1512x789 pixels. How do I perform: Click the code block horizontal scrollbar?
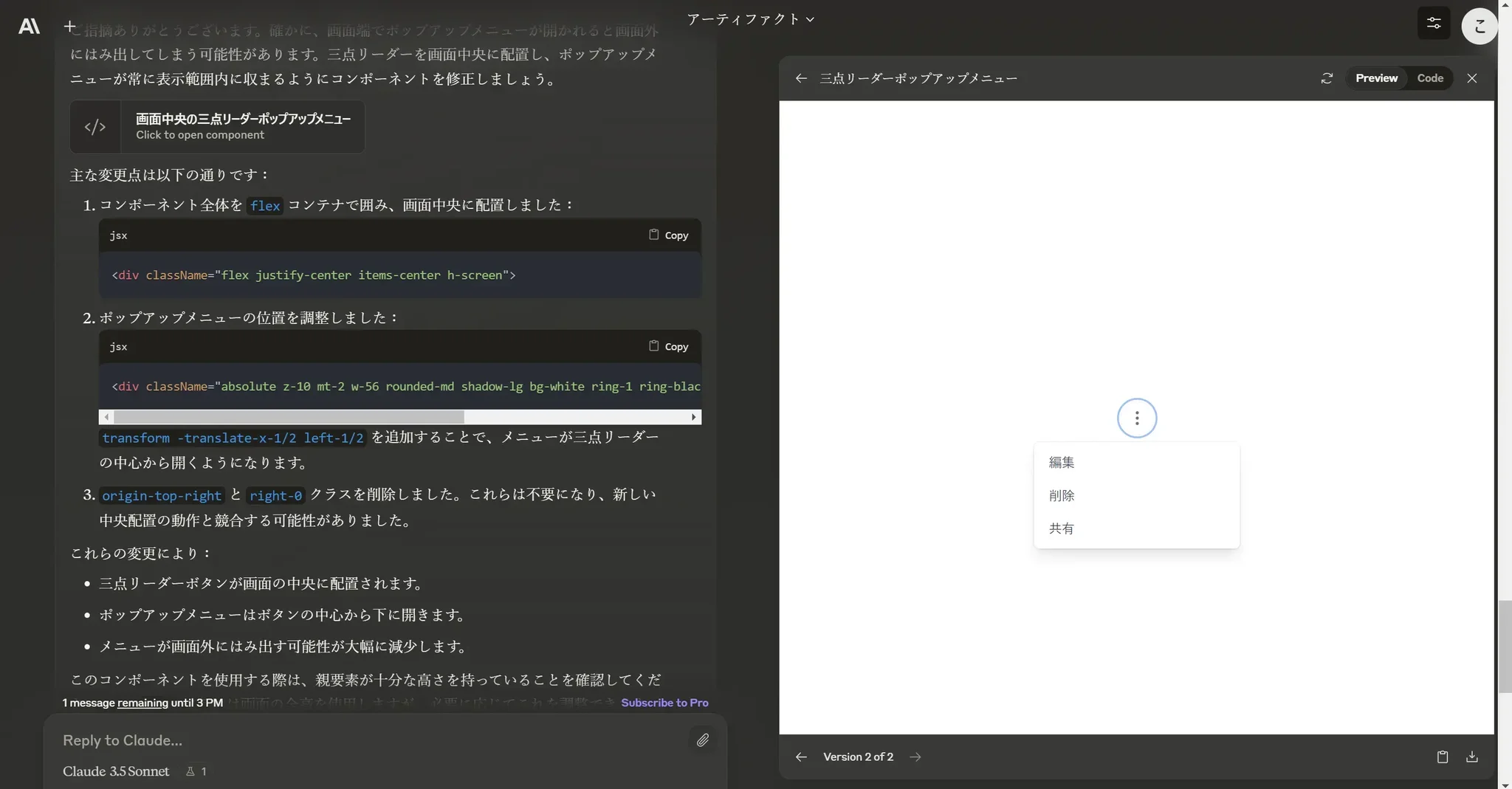(x=289, y=417)
